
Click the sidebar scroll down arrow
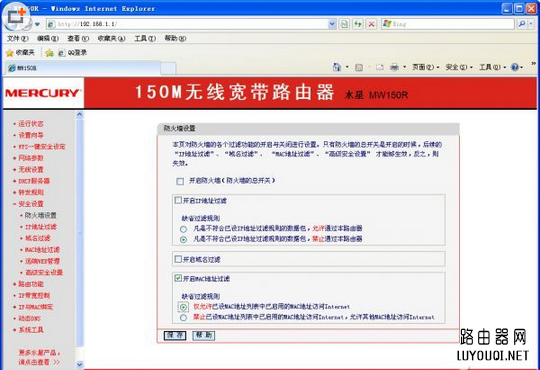80,364
